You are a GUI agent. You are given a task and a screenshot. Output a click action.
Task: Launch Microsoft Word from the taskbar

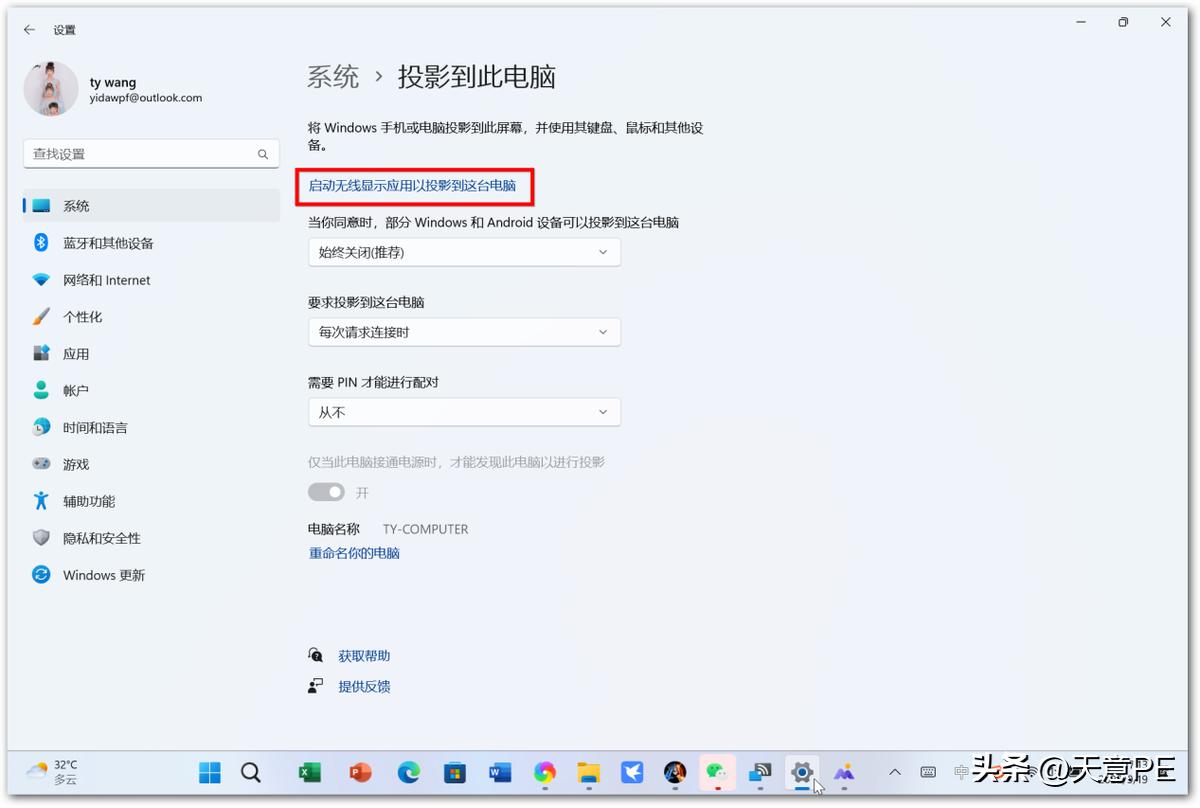click(x=499, y=772)
